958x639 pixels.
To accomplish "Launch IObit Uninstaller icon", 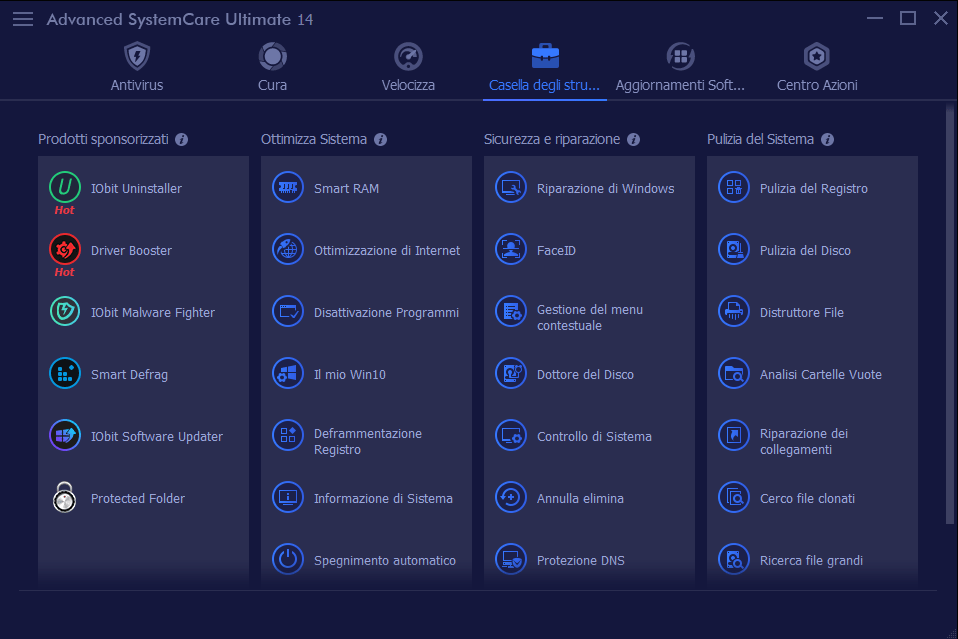I will [x=65, y=188].
